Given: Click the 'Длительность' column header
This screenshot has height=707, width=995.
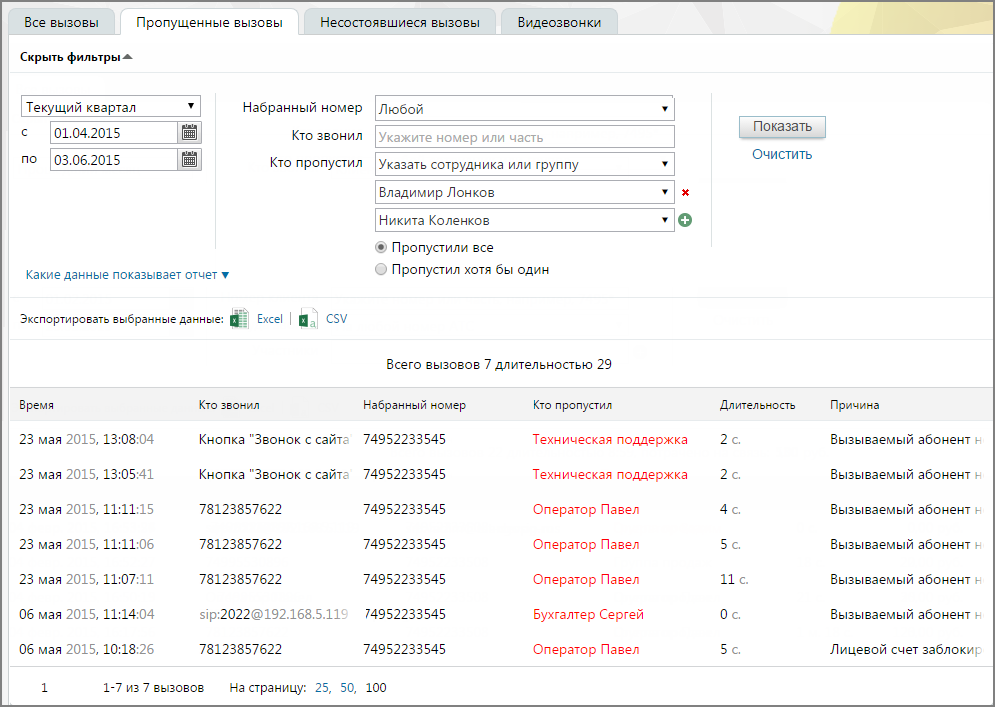Looking at the screenshot, I should pyautogui.click(x=757, y=405).
